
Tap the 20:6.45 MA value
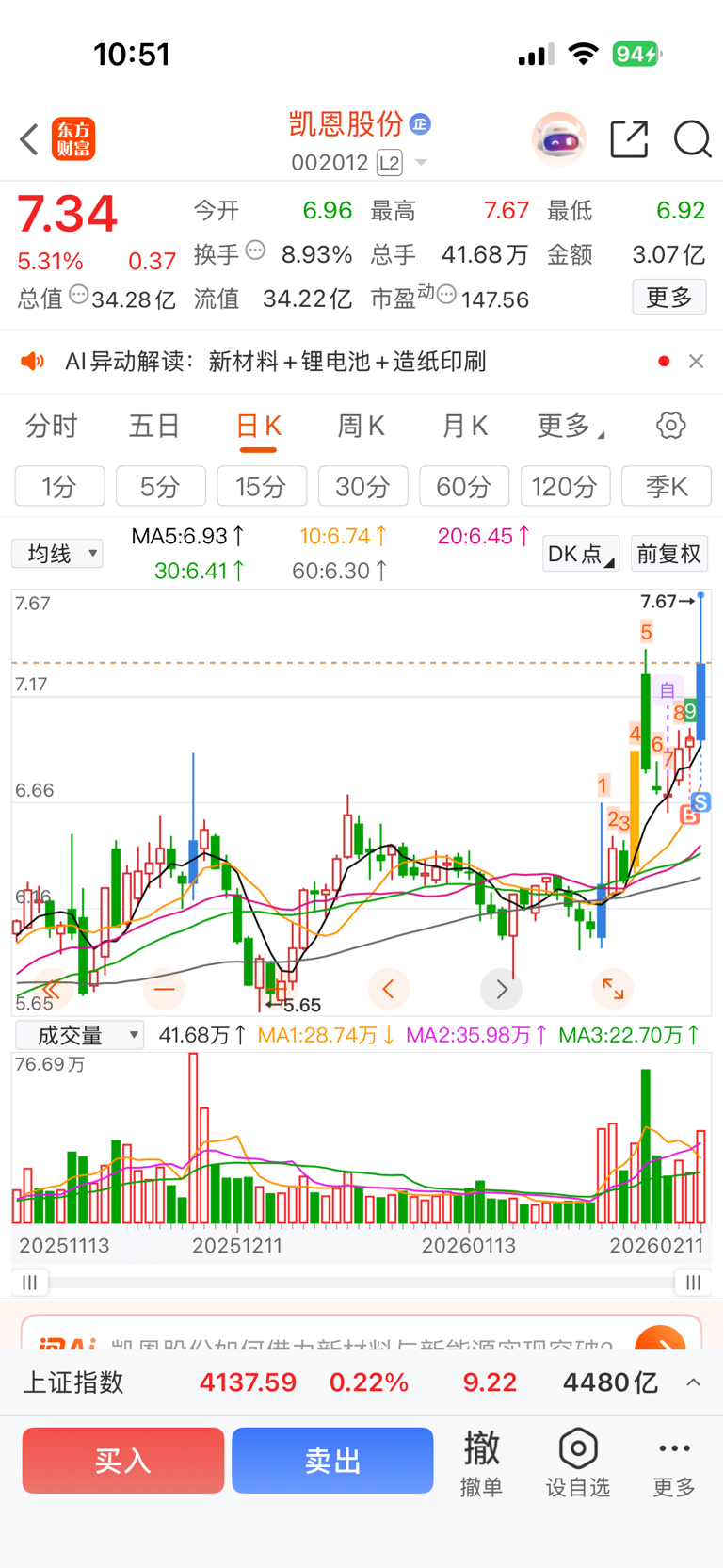[x=484, y=537]
